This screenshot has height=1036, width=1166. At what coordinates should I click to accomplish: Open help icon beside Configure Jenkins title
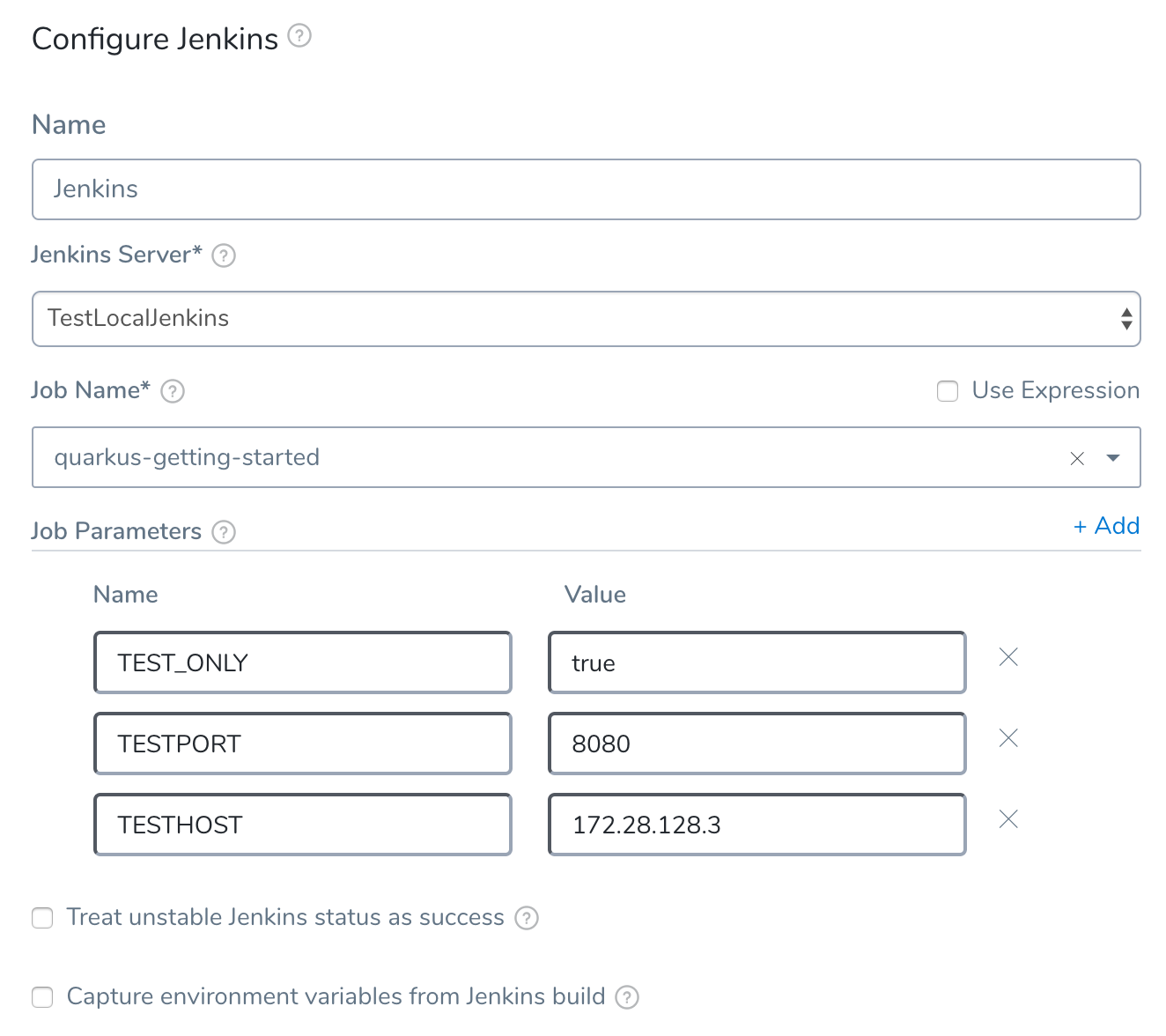pos(299,36)
